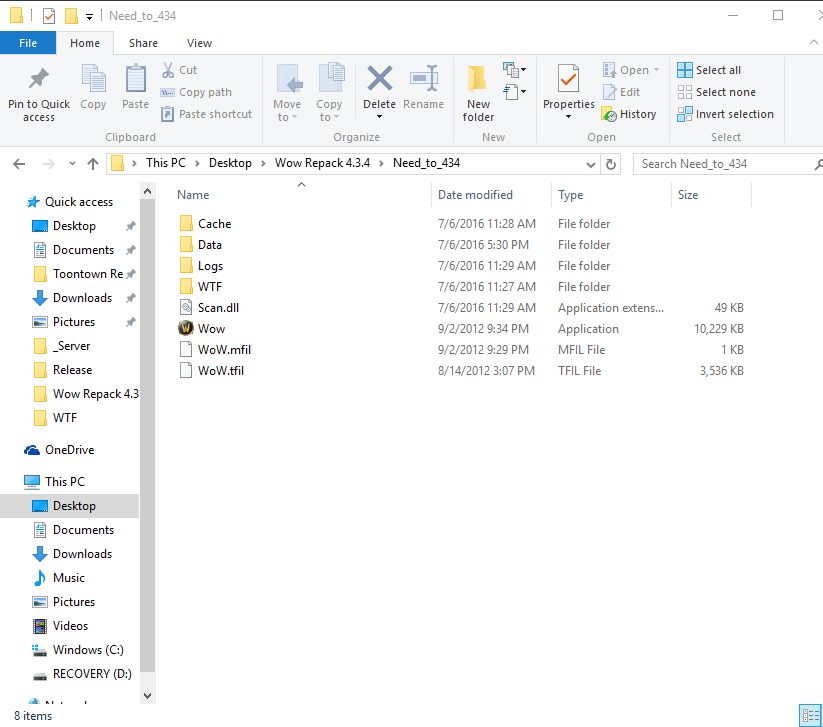The image size is (823, 727).
Task: Open the New item dropdown
Action: coord(515,69)
